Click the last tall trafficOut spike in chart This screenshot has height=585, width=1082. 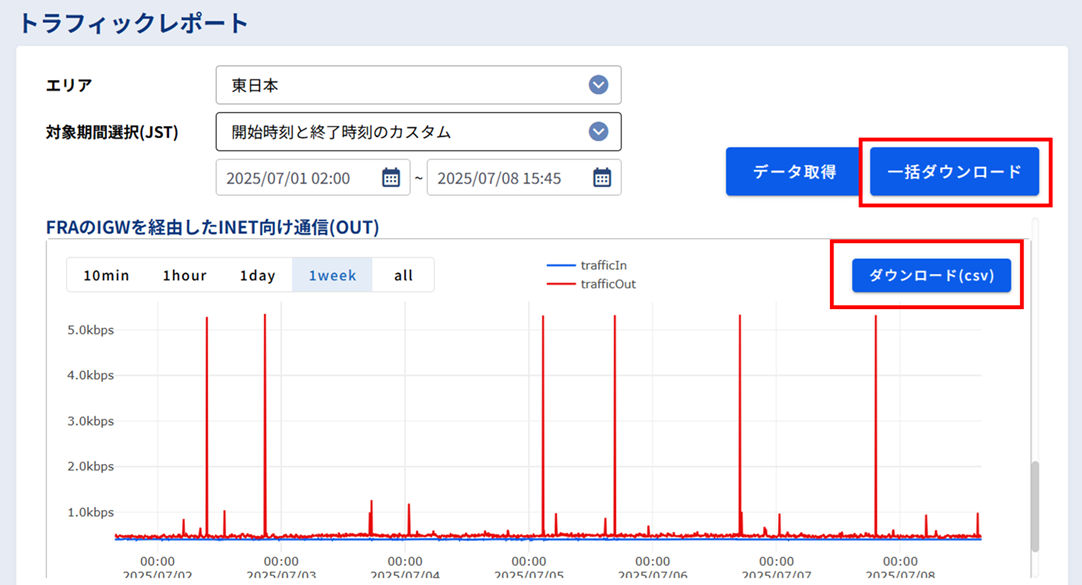[x=875, y=400]
